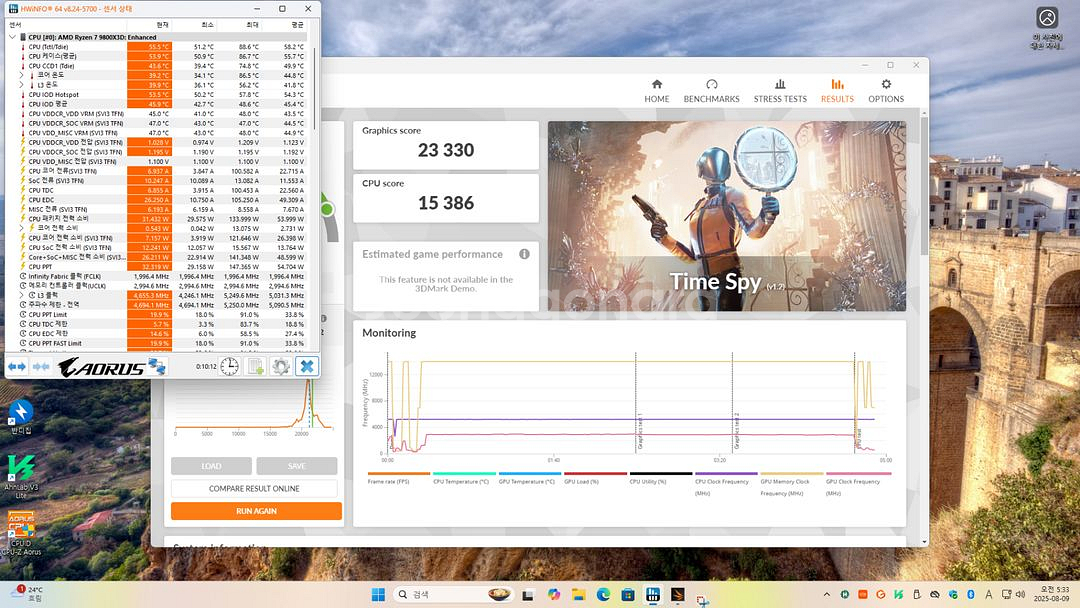
Task: Click the info icon beside Estimated game performance
Action: click(524, 254)
